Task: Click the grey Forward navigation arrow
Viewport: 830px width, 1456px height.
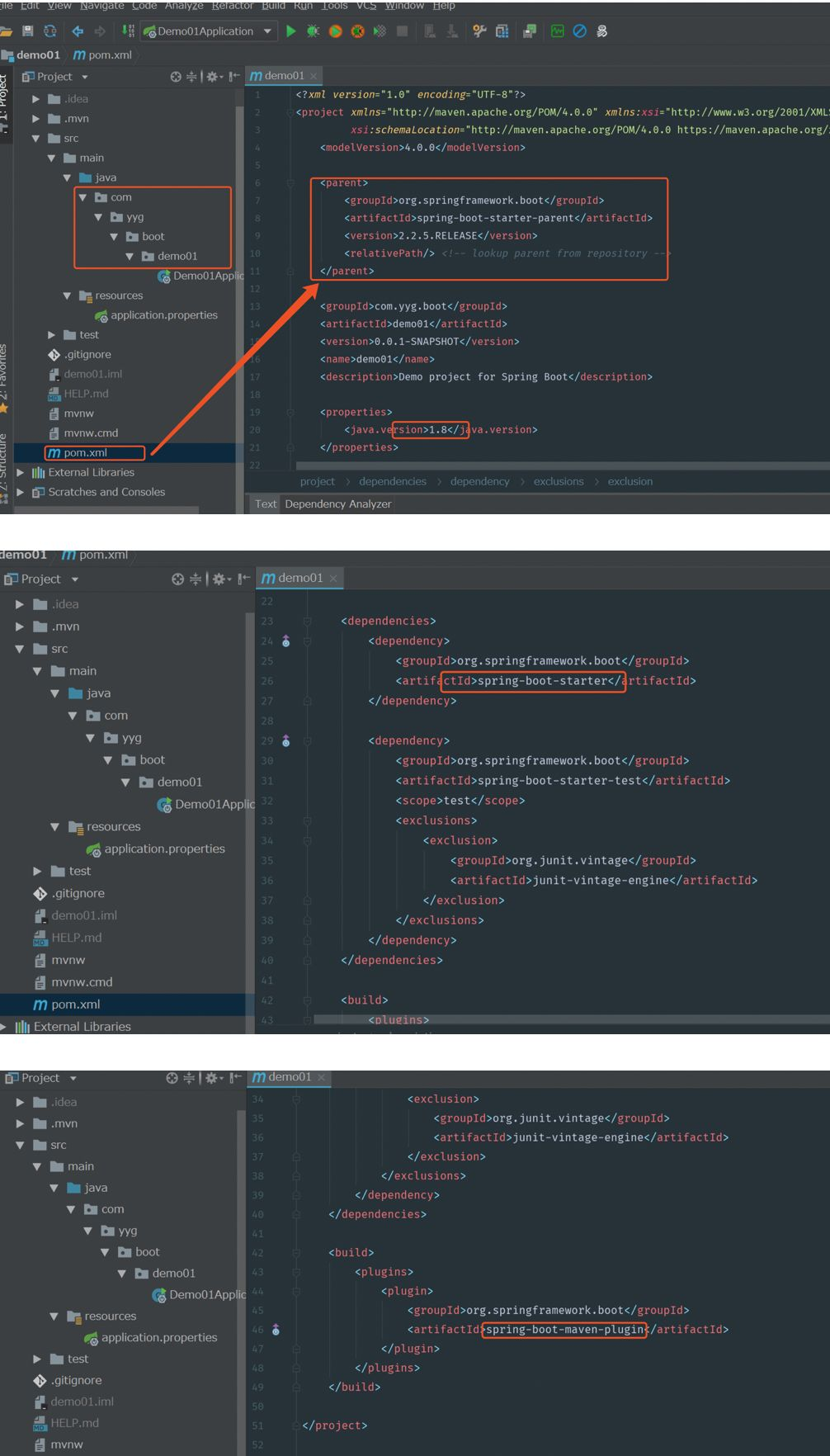Action: (x=100, y=31)
